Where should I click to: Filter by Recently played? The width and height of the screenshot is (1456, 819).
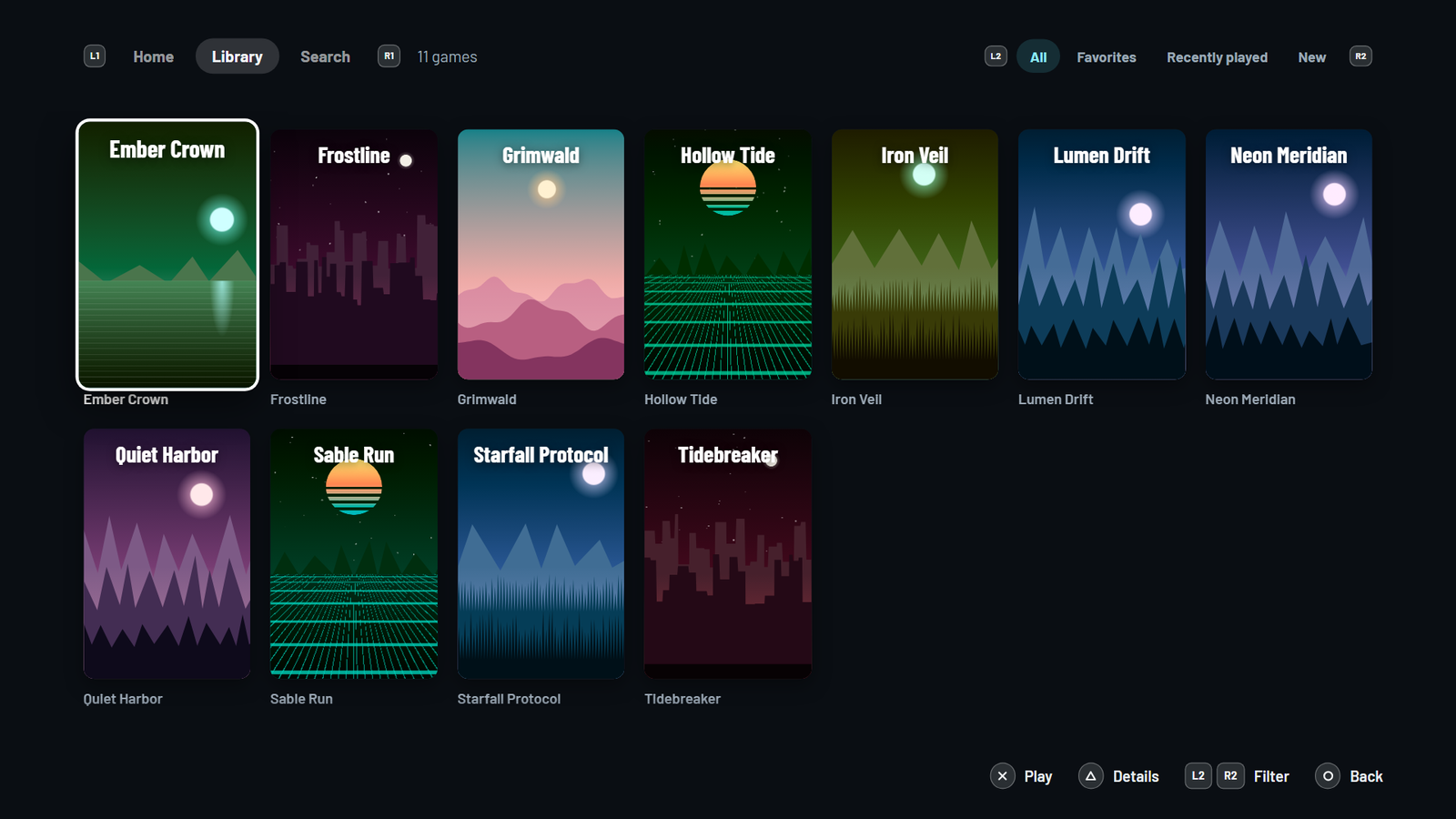click(1217, 56)
